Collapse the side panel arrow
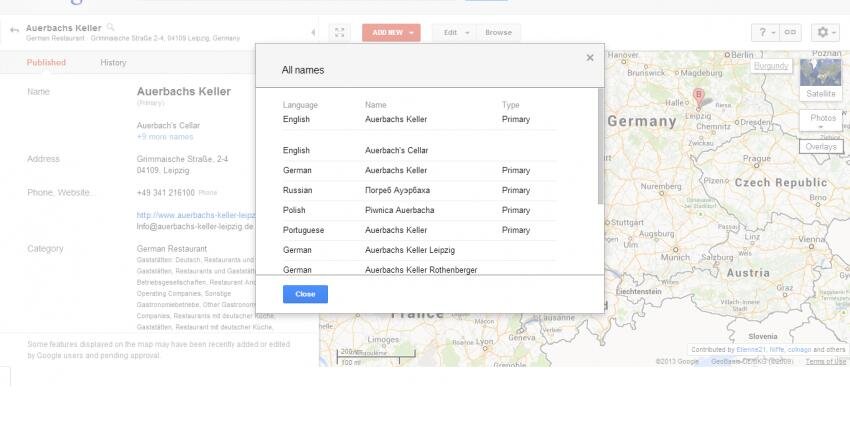 coord(313,33)
